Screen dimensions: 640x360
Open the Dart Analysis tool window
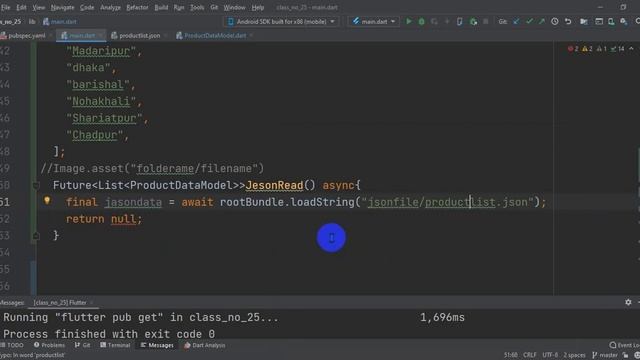[204, 345]
